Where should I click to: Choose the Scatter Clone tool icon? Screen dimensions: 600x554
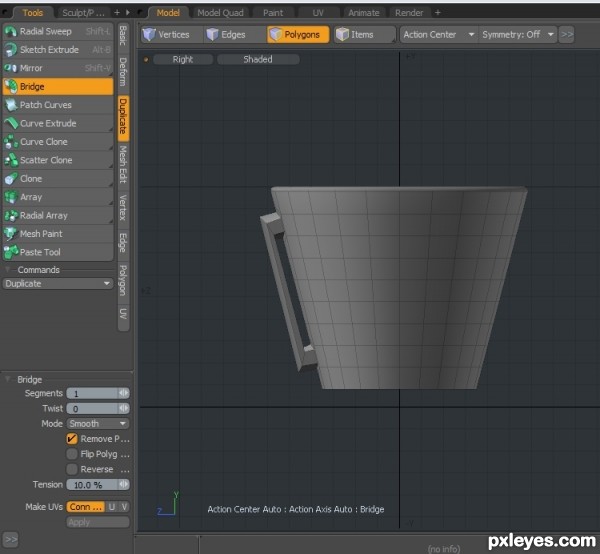(11, 160)
